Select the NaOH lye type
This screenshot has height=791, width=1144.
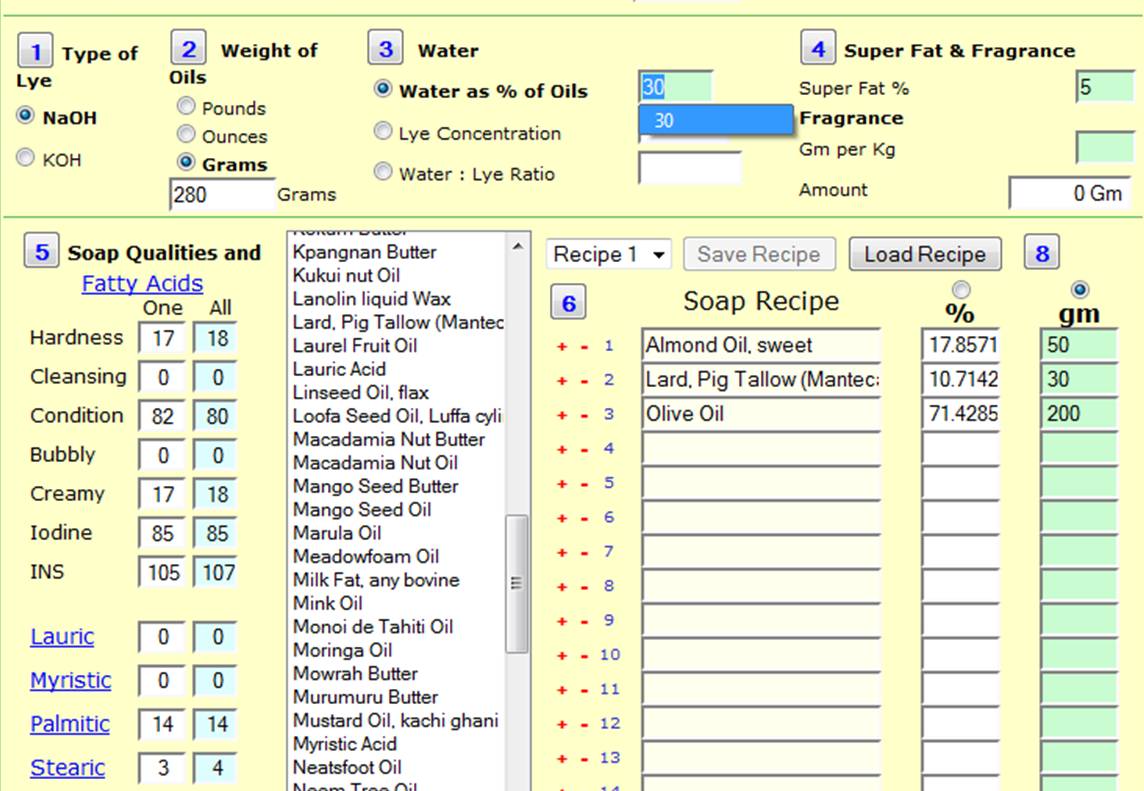(x=26, y=115)
